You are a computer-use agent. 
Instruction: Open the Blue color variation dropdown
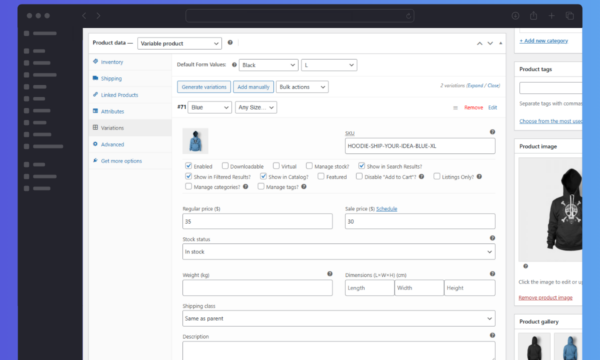pos(210,108)
